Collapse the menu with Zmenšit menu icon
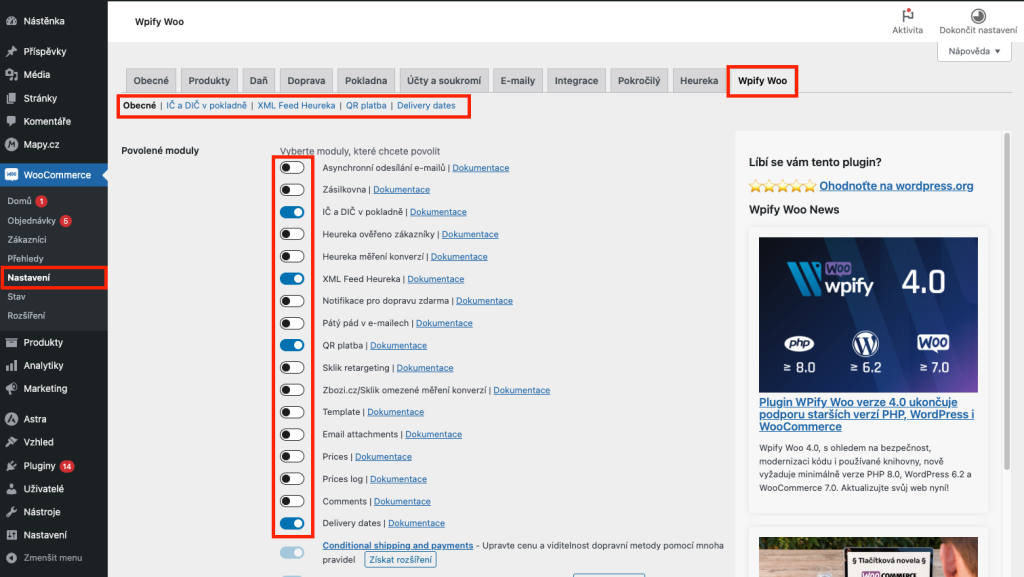The image size is (1024, 577). coord(12,558)
